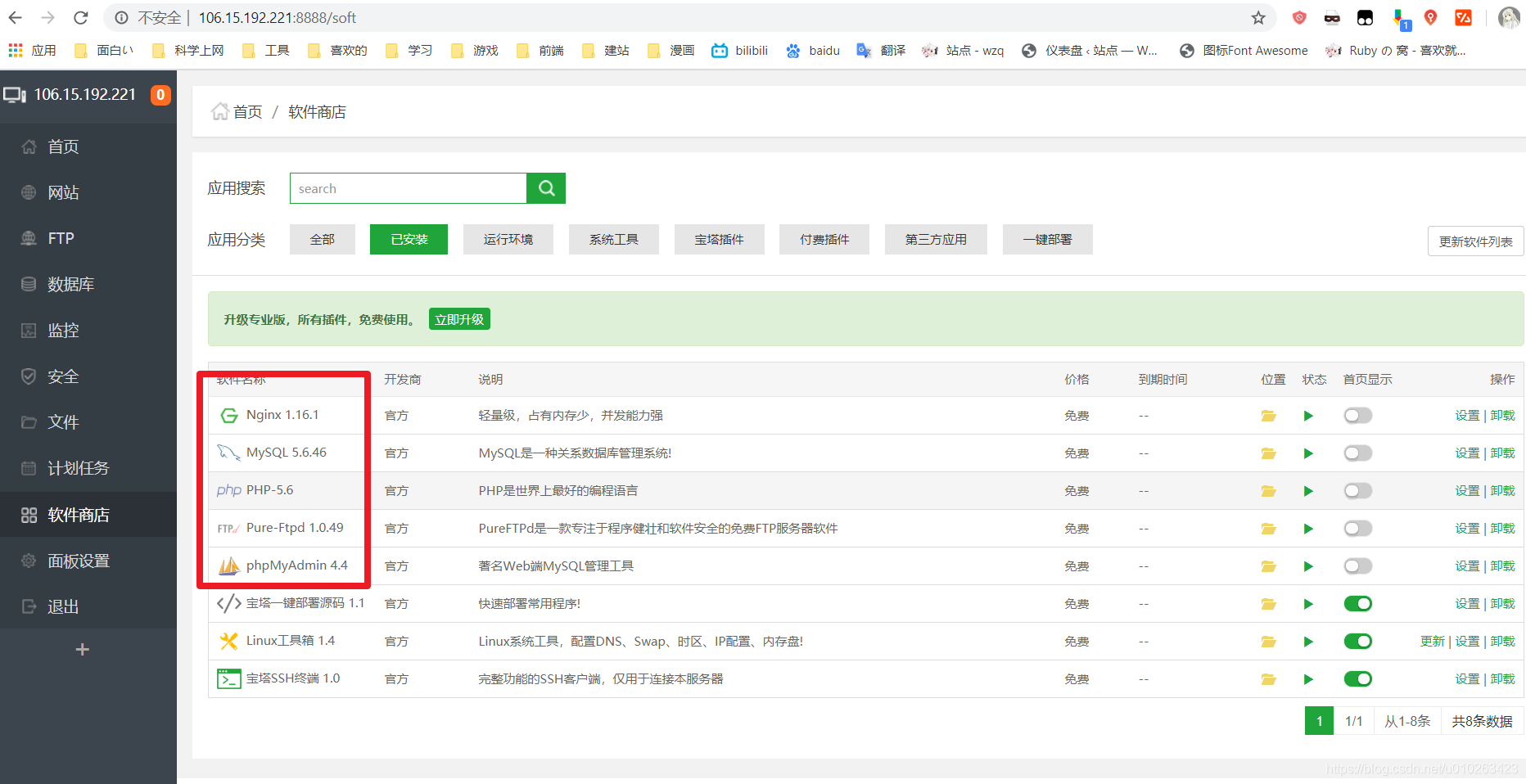The width and height of the screenshot is (1526, 784).
Task: Switch to the 一键部署 category tab
Action: tap(1047, 239)
